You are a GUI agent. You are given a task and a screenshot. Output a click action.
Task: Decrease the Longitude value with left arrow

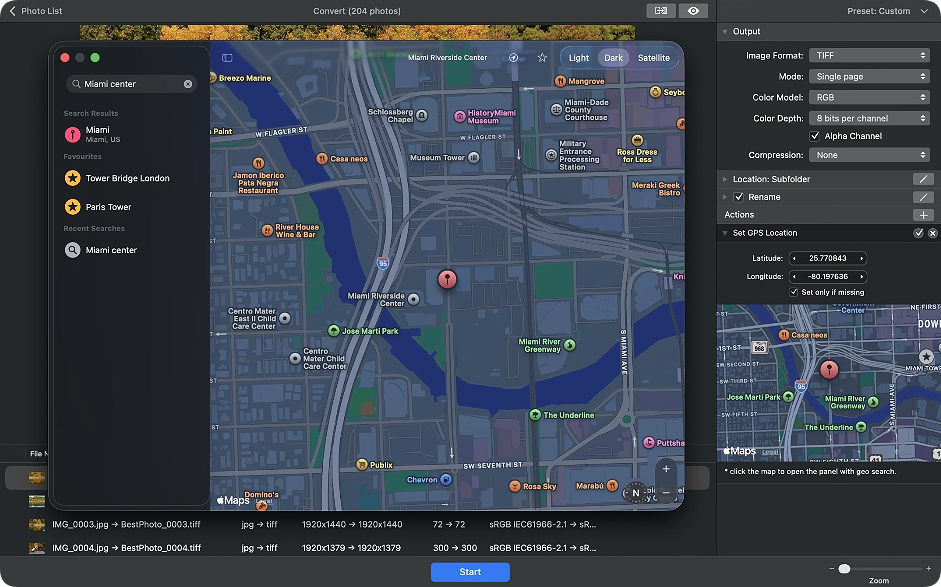794,277
